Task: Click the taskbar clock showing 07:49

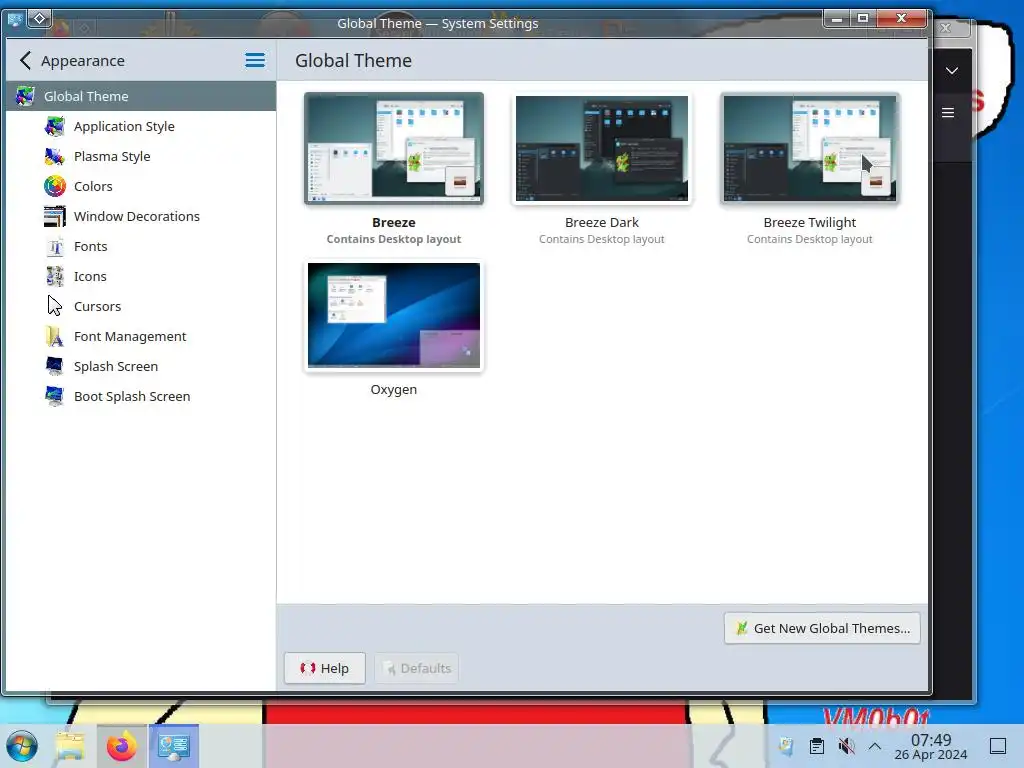Action: (x=931, y=746)
